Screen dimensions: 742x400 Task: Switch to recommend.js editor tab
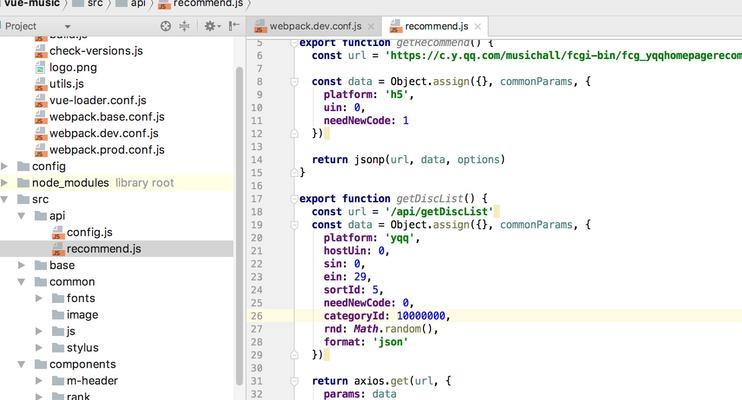point(436,26)
